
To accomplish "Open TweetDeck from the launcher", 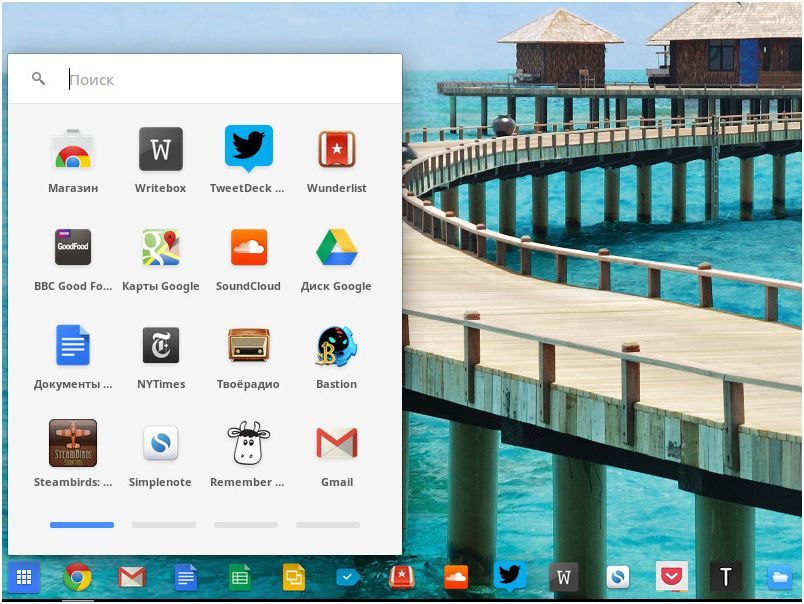I will pos(247,148).
